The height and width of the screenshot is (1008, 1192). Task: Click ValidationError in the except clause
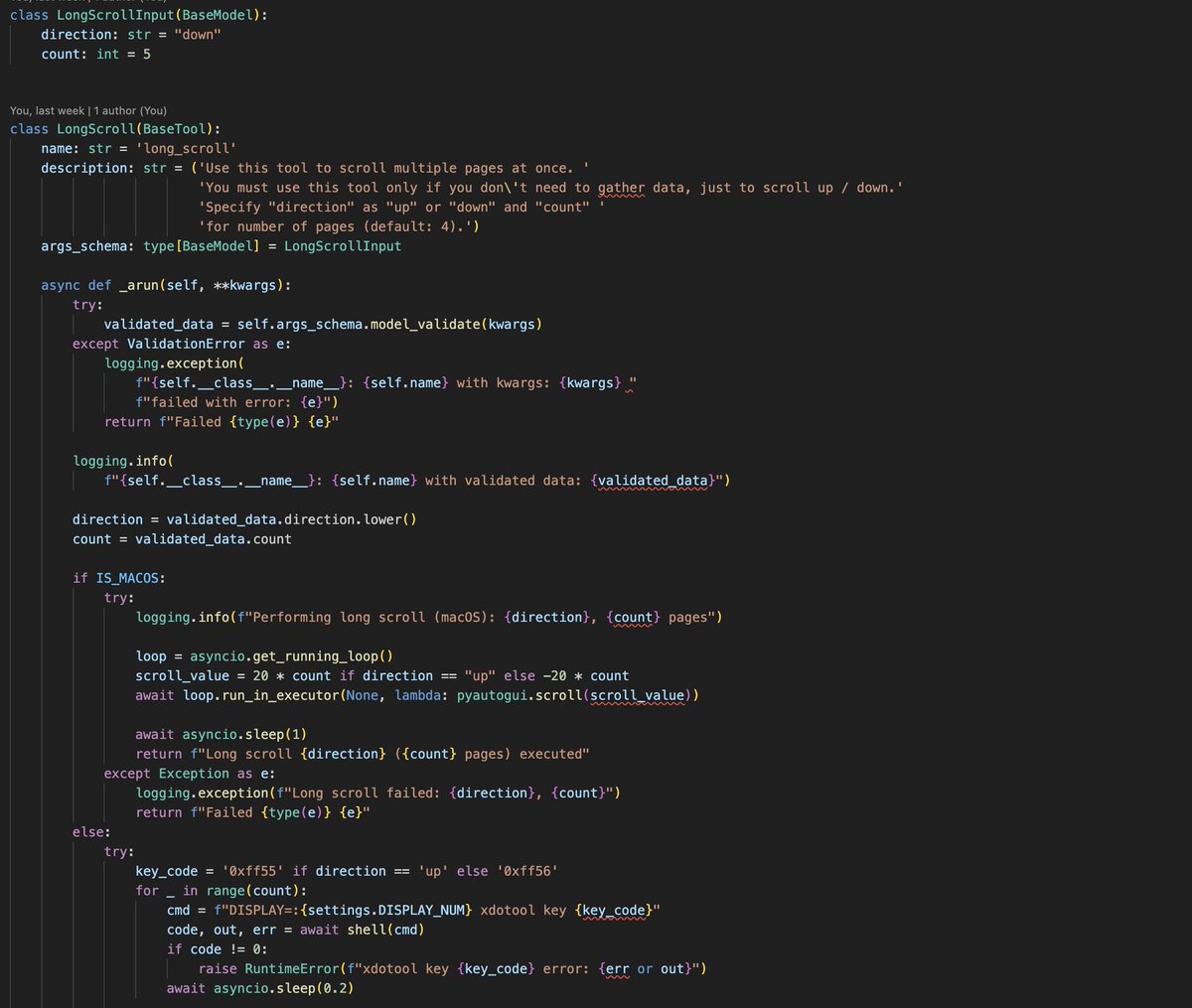click(x=186, y=344)
